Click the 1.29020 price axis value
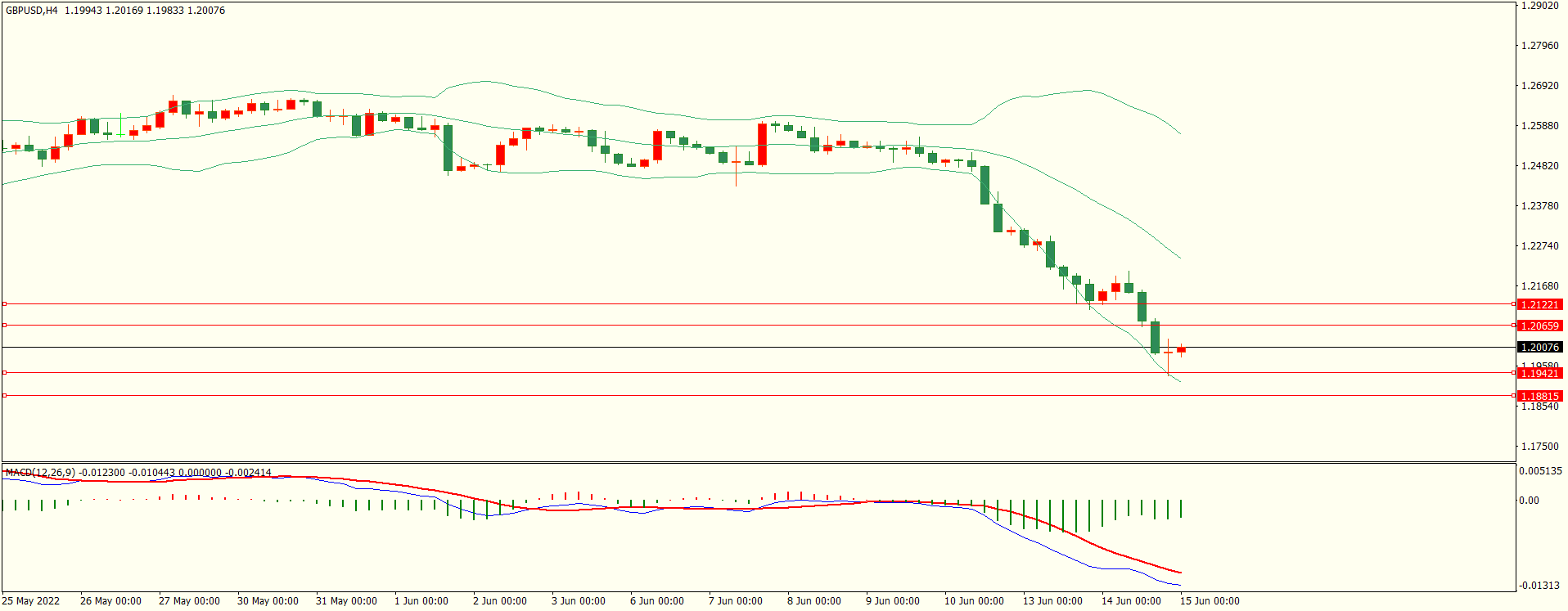 click(x=1539, y=6)
